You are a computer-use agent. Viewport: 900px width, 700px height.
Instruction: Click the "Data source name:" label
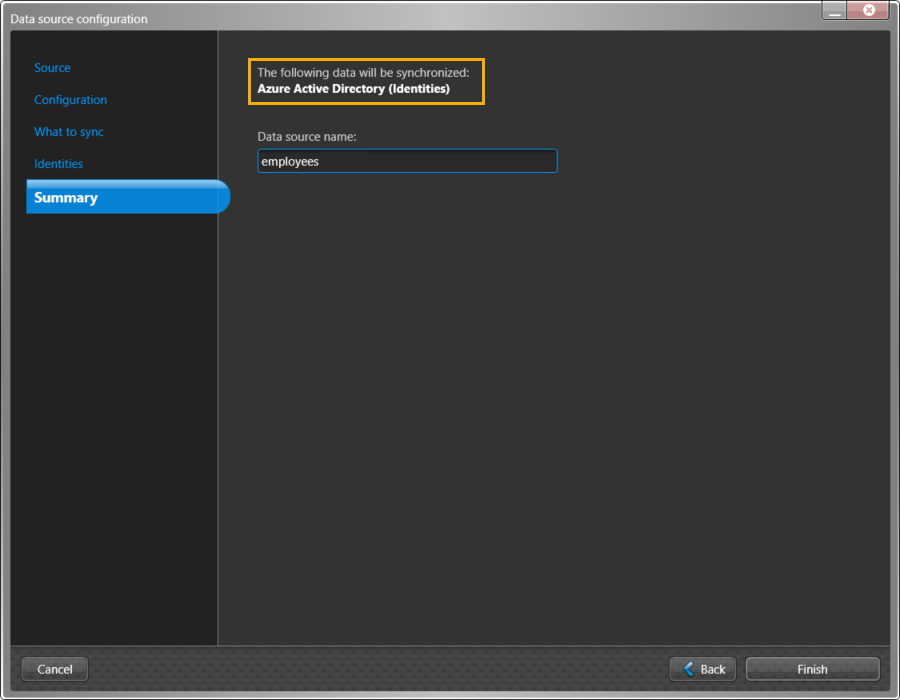pyautogui.click(x=307, y=137)
